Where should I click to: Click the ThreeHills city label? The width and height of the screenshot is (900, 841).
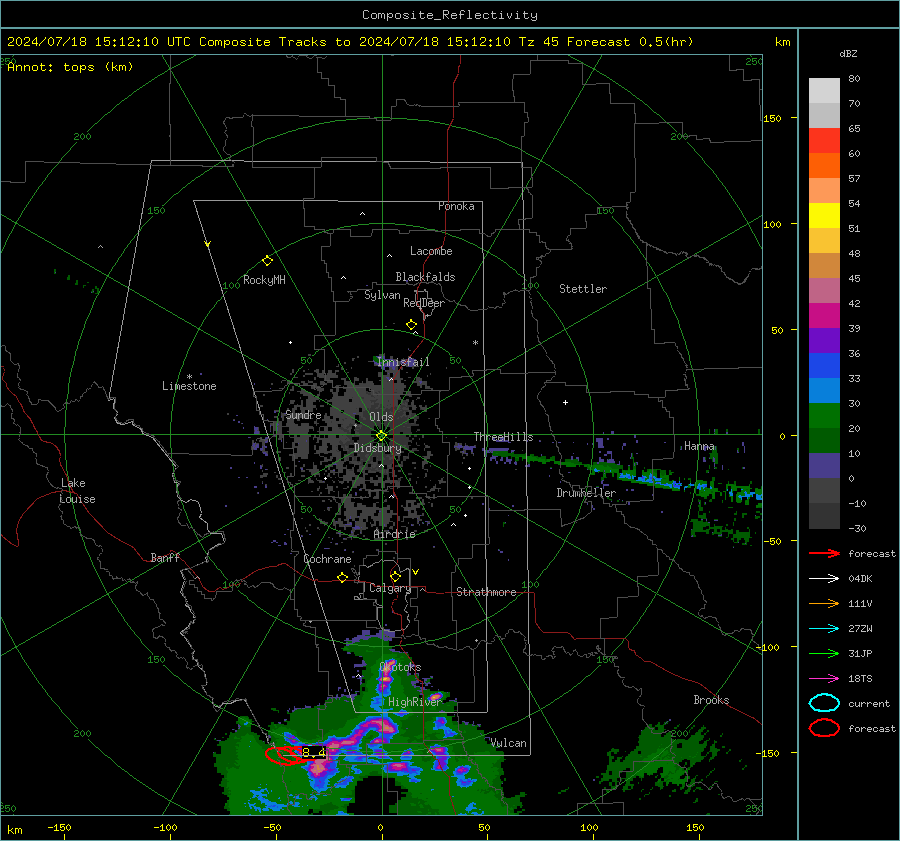pyautogui.click(x=503, y=437)
